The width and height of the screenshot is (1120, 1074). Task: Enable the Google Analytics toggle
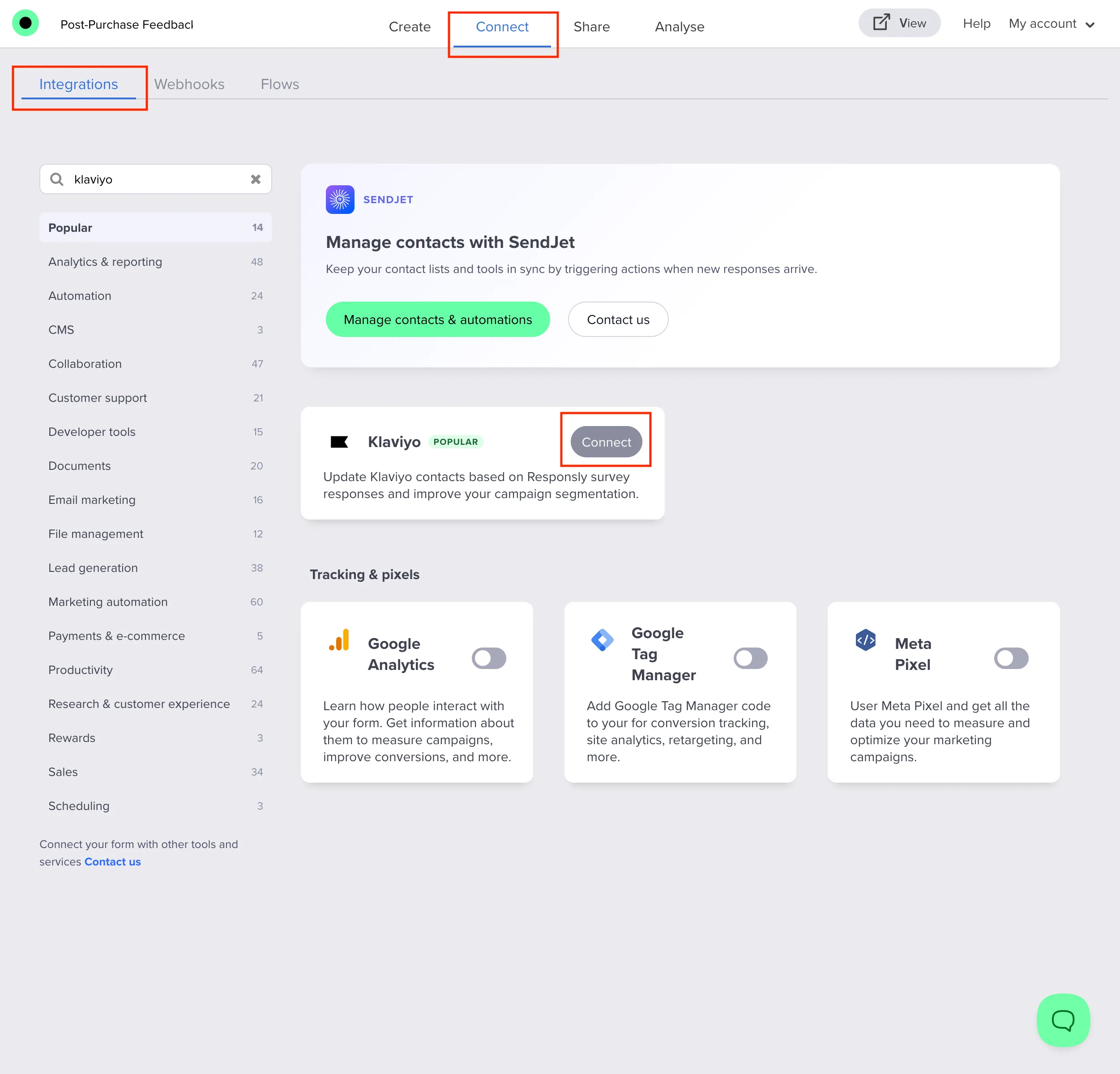pyautogui.click(x=488, y=658)
